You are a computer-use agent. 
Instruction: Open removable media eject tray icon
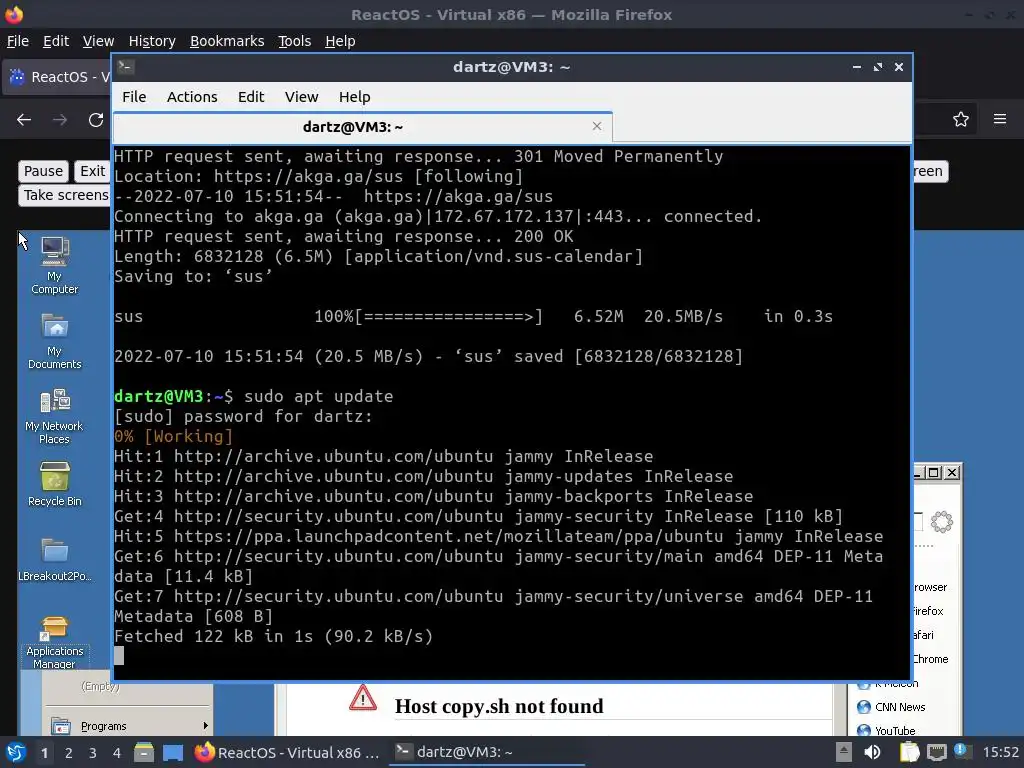click(x=844, y=752)
